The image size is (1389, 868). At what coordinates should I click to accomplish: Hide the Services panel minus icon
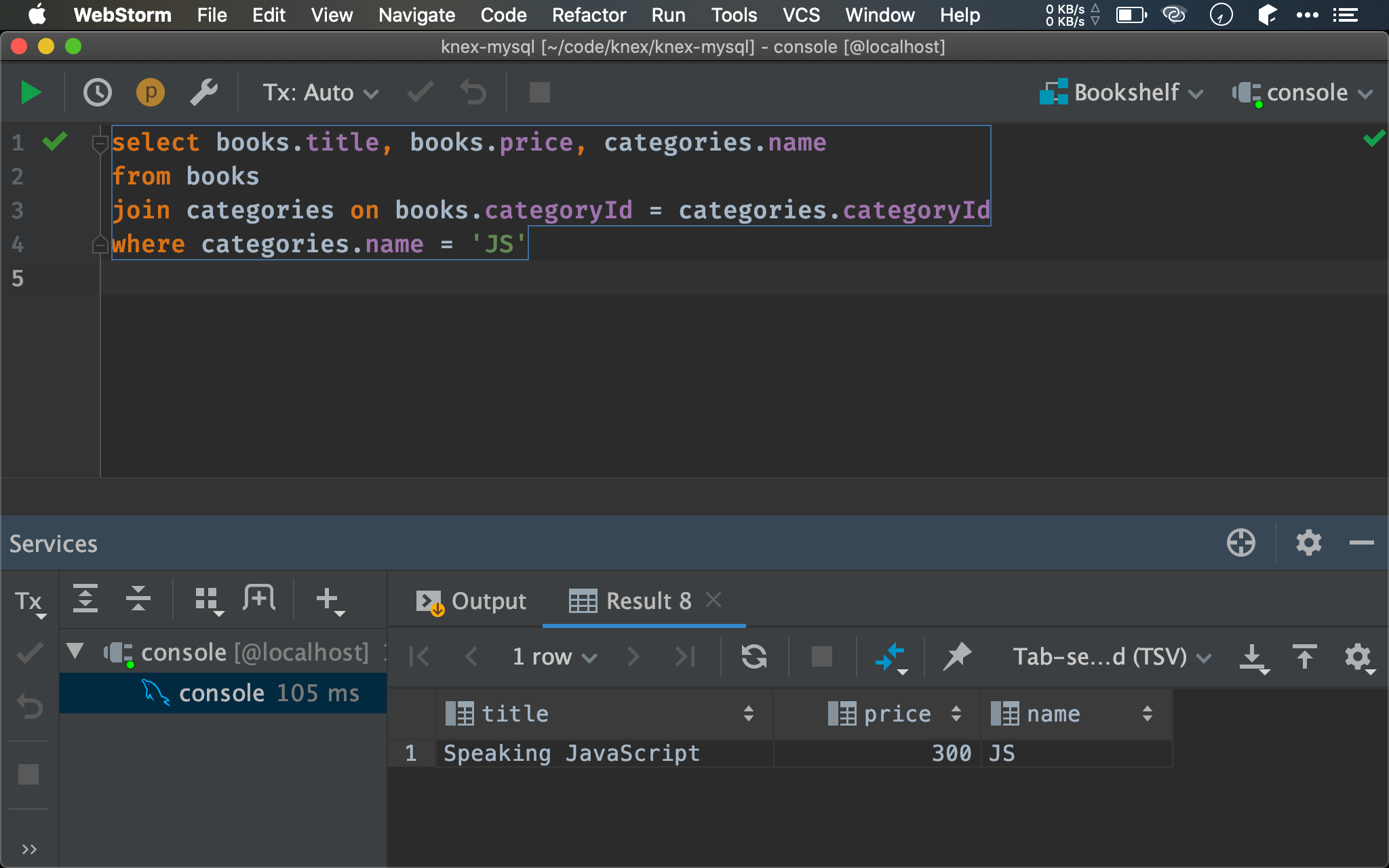click(x=1362, y=543)
